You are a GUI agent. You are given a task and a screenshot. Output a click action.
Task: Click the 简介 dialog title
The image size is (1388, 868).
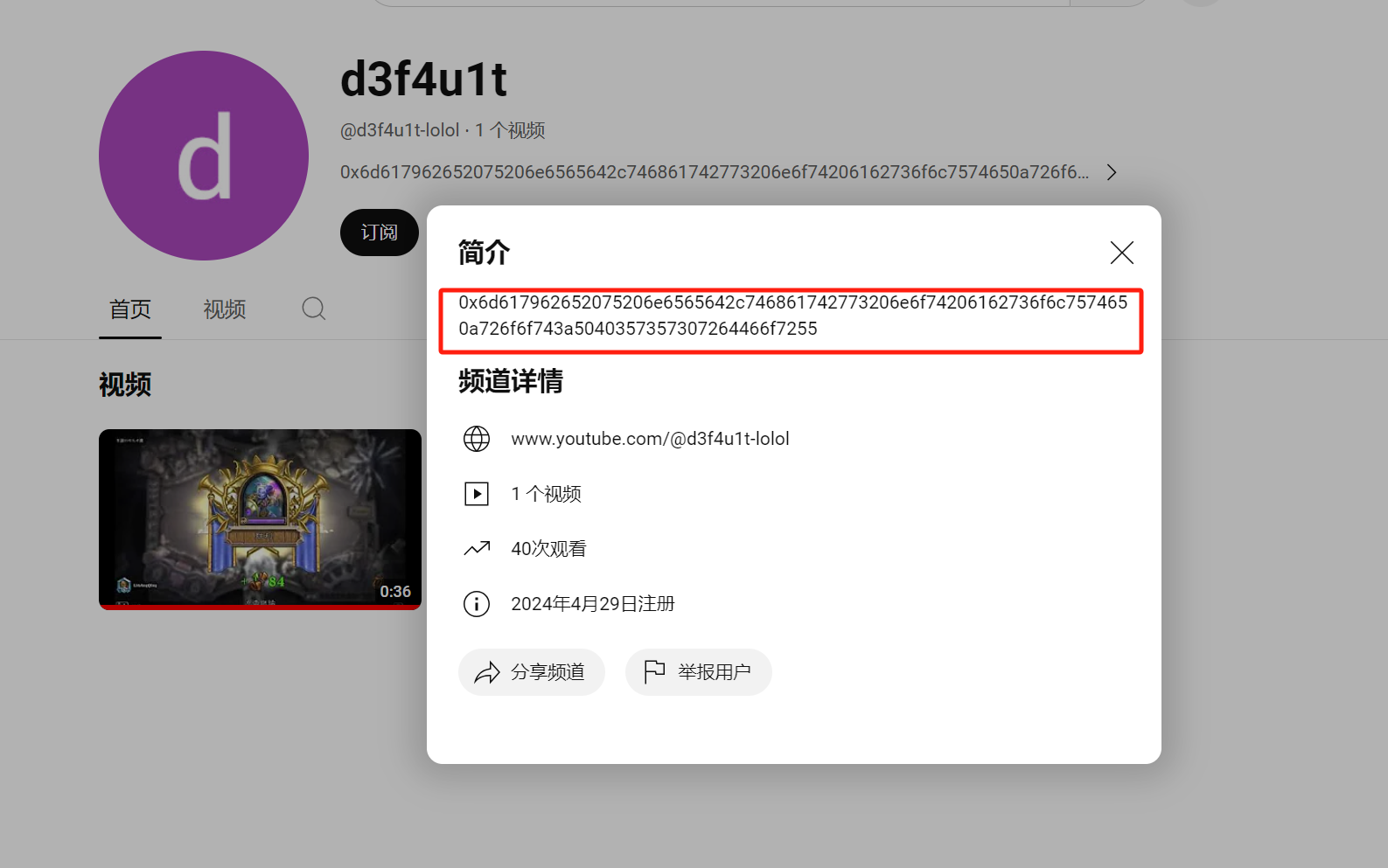(484, 253)
